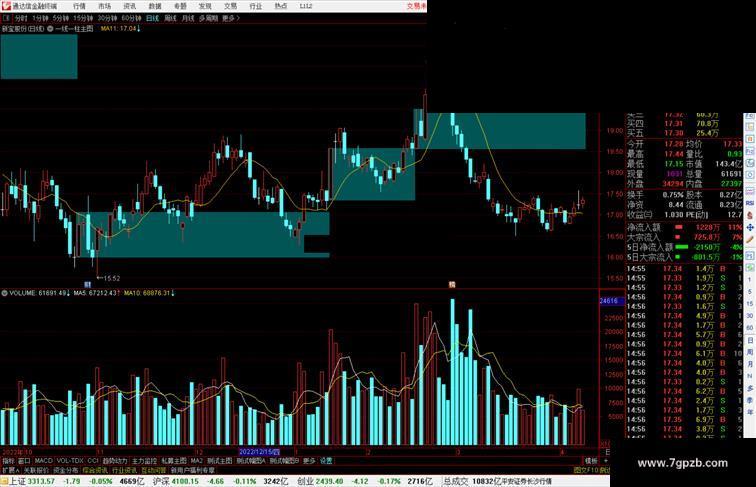Click the small box icon left of 分时
756x487 pixels.
point(7,18)
